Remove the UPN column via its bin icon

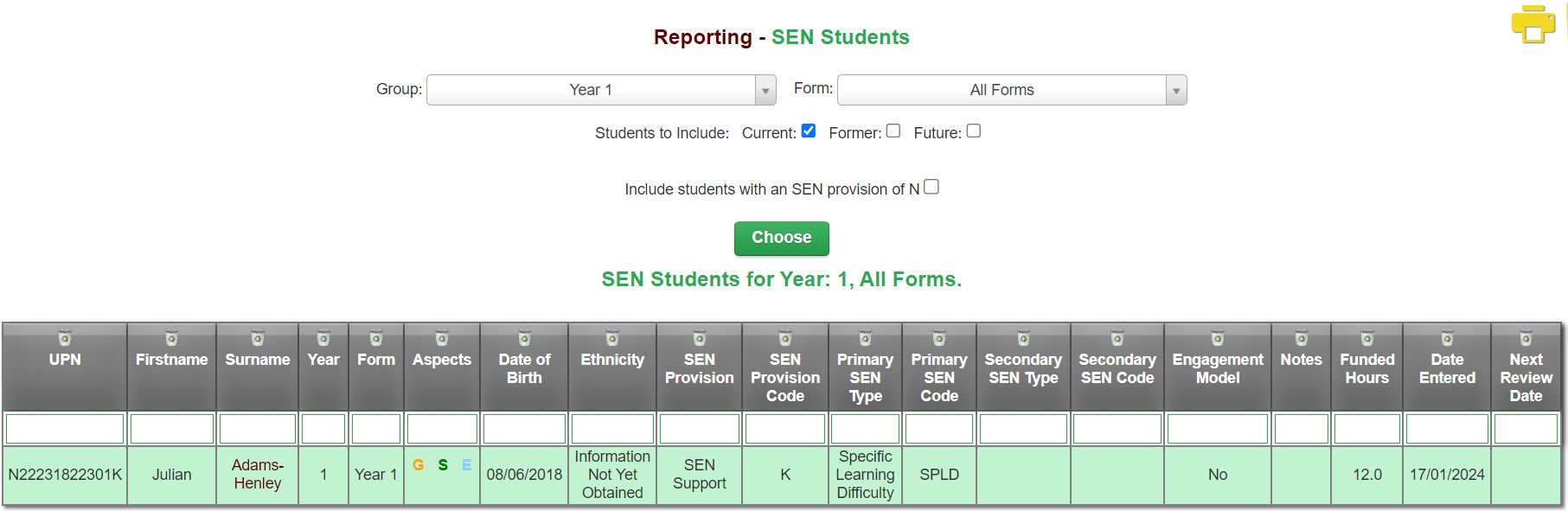(x=65, y=339)
